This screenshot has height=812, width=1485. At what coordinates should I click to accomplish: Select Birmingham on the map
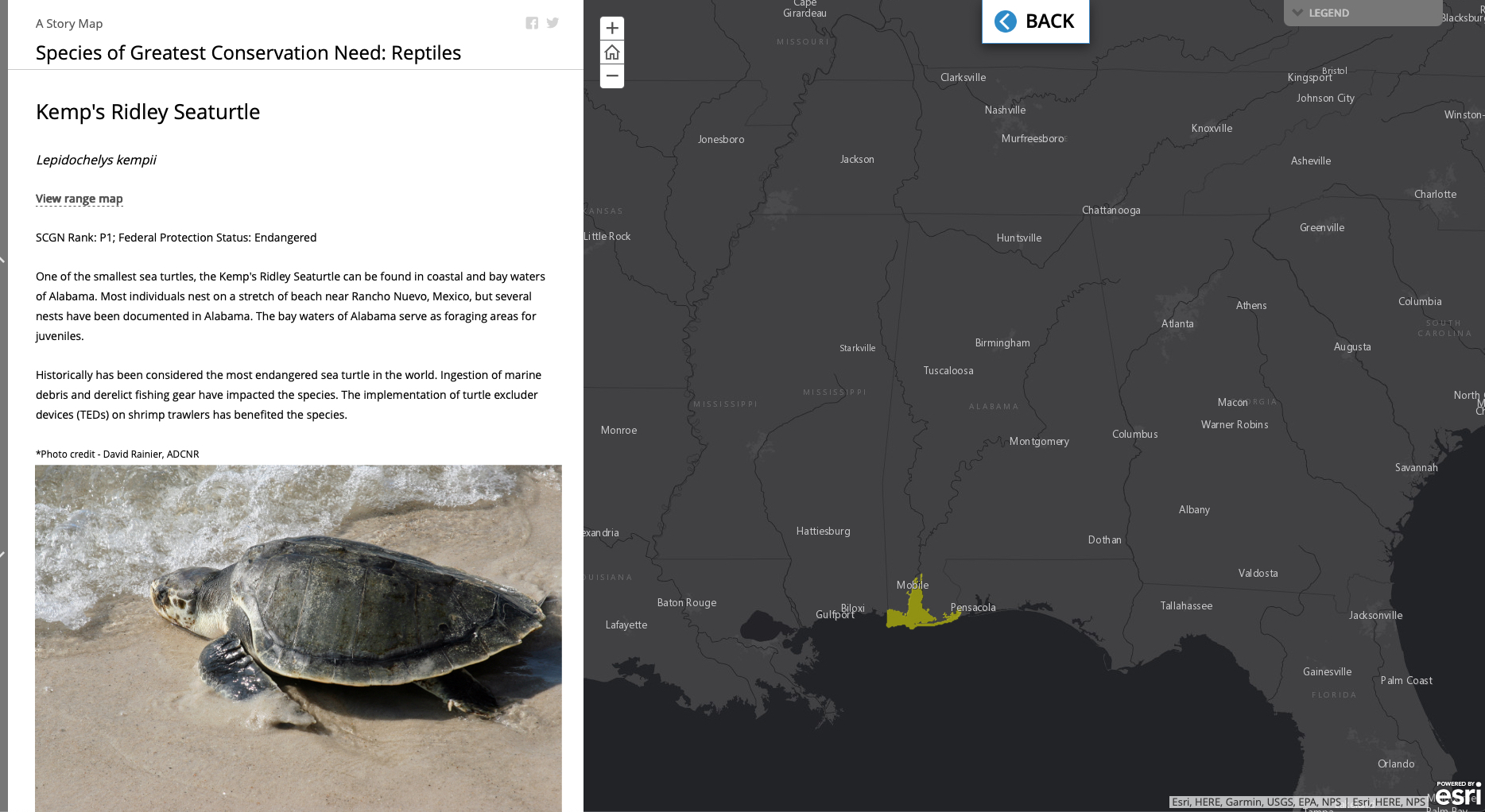point(1002,342)
